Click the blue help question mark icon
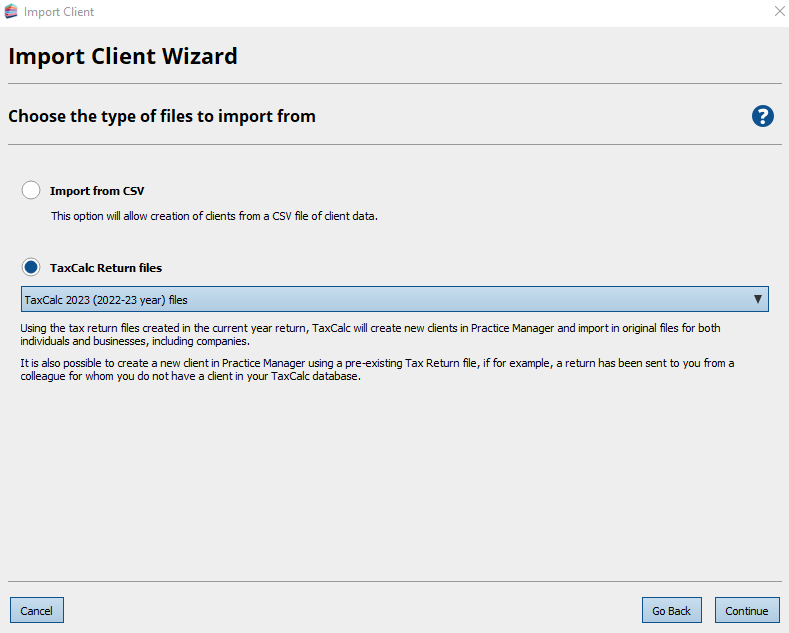The height and width of the screenshot is (633, 789). coord(762,116)
